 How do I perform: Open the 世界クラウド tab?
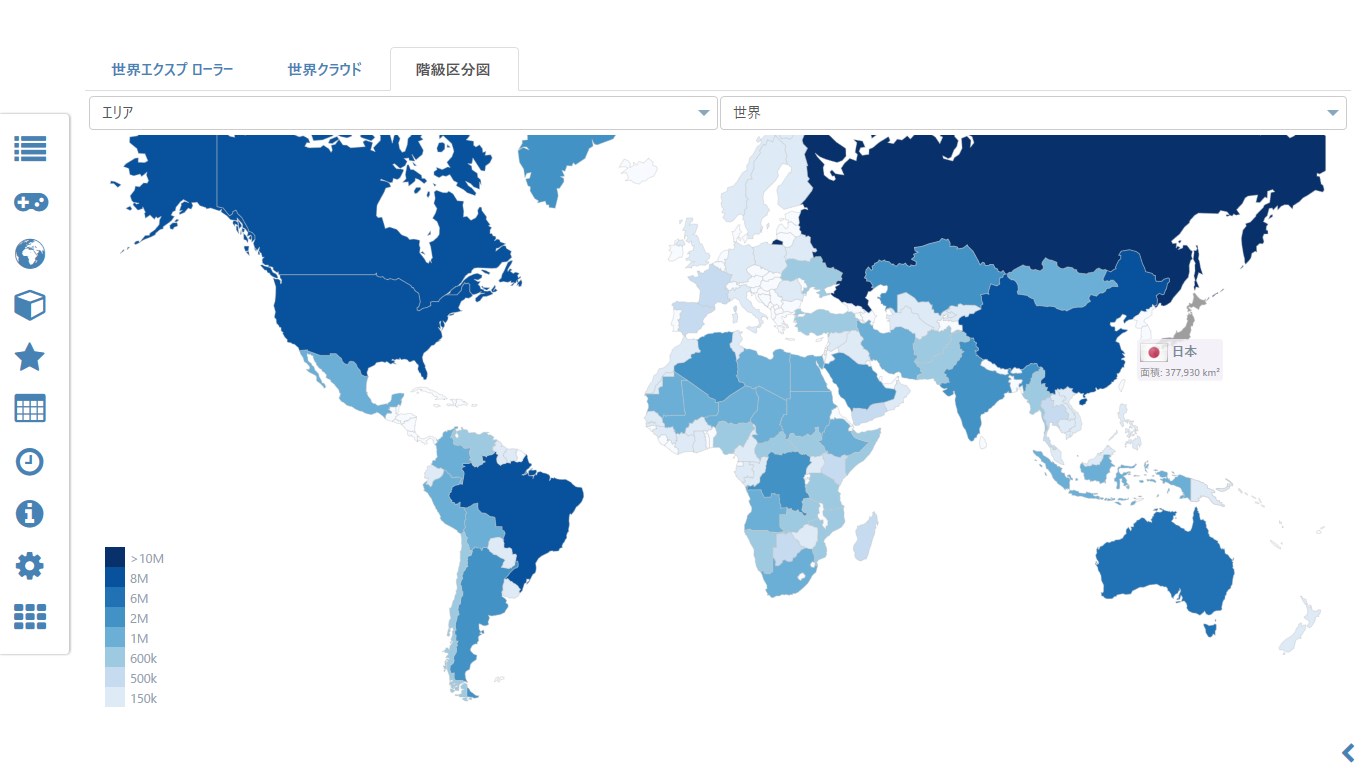click(x=322, y=69)
